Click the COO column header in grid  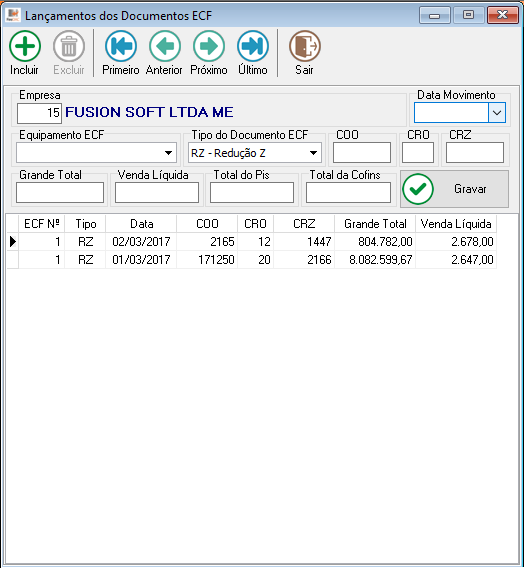[207, 224]
